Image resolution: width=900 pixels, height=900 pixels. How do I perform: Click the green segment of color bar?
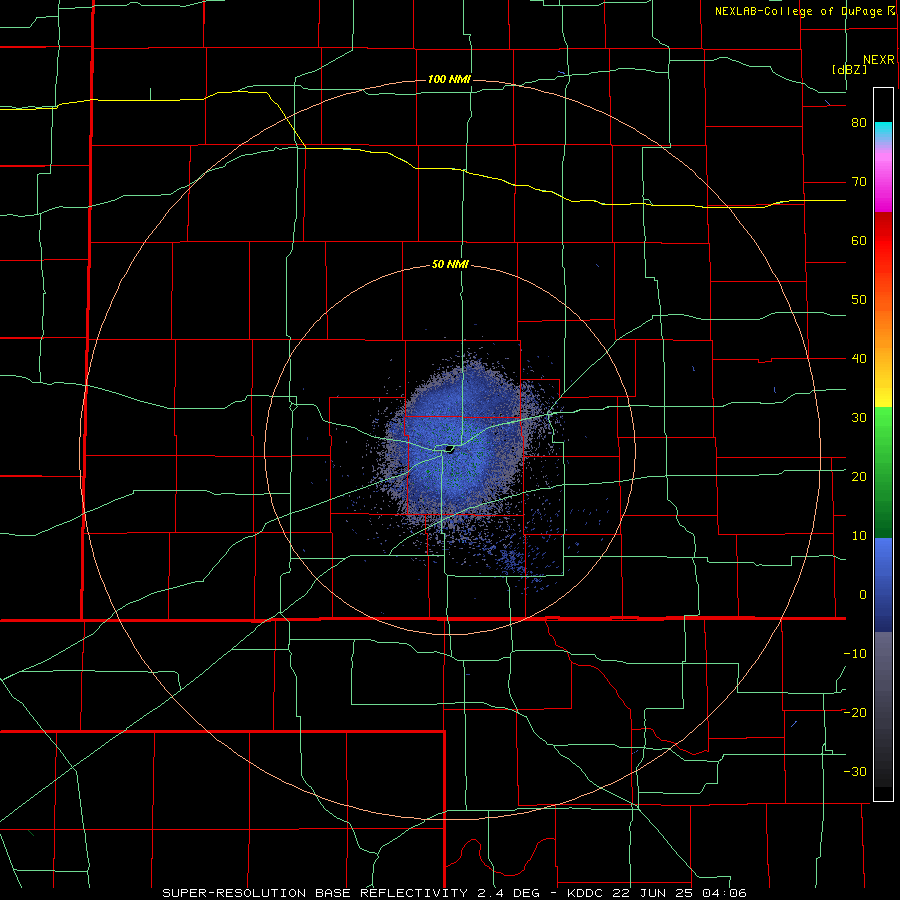883,472
